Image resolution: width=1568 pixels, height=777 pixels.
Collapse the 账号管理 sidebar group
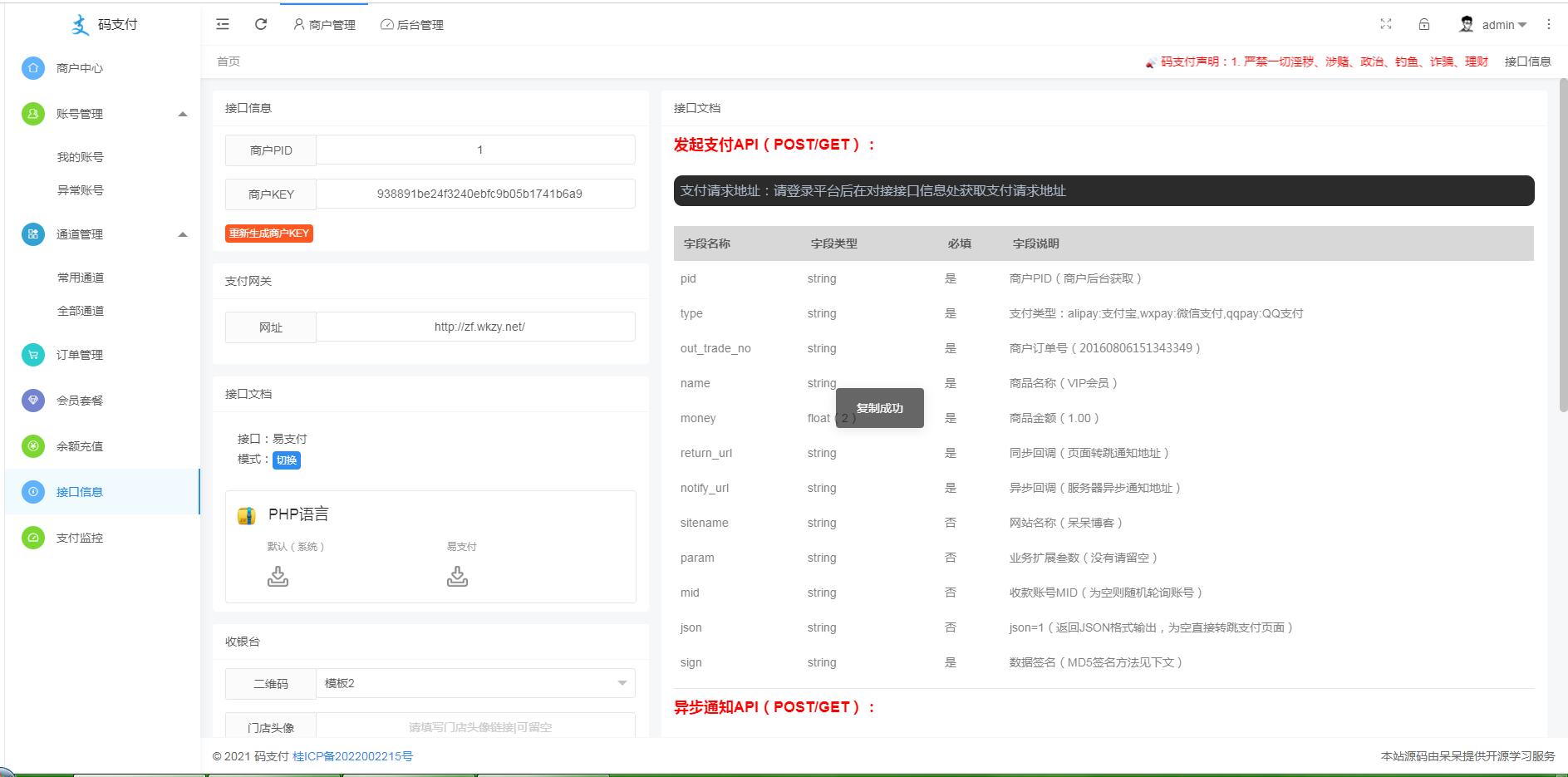[x=183, y=114]
